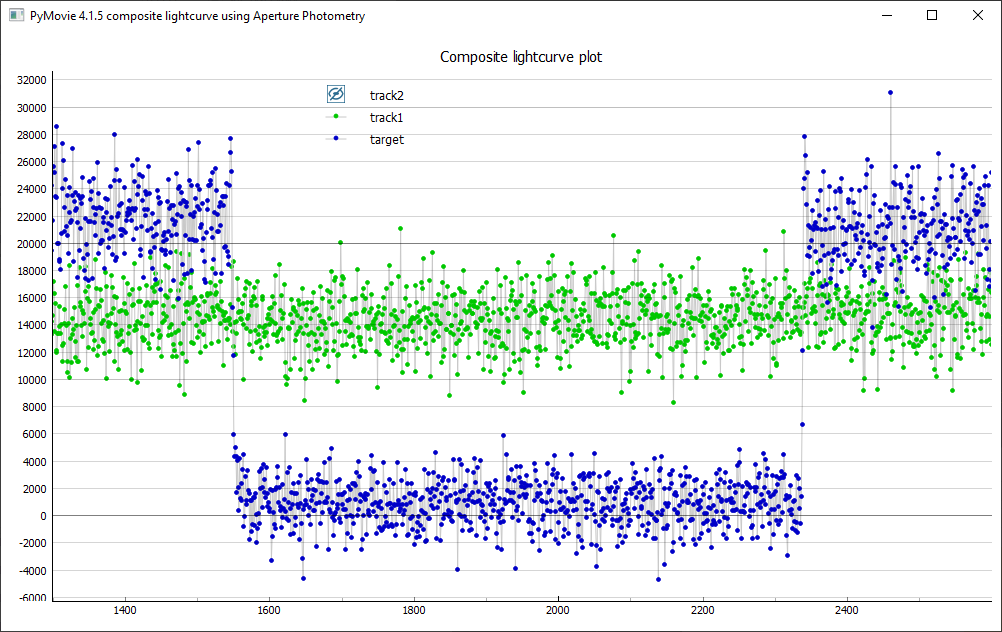Image resolution: width=1002 pixels, height=632 pixels.
Task: Select the track2 legend label
Action: pos(386,95)
